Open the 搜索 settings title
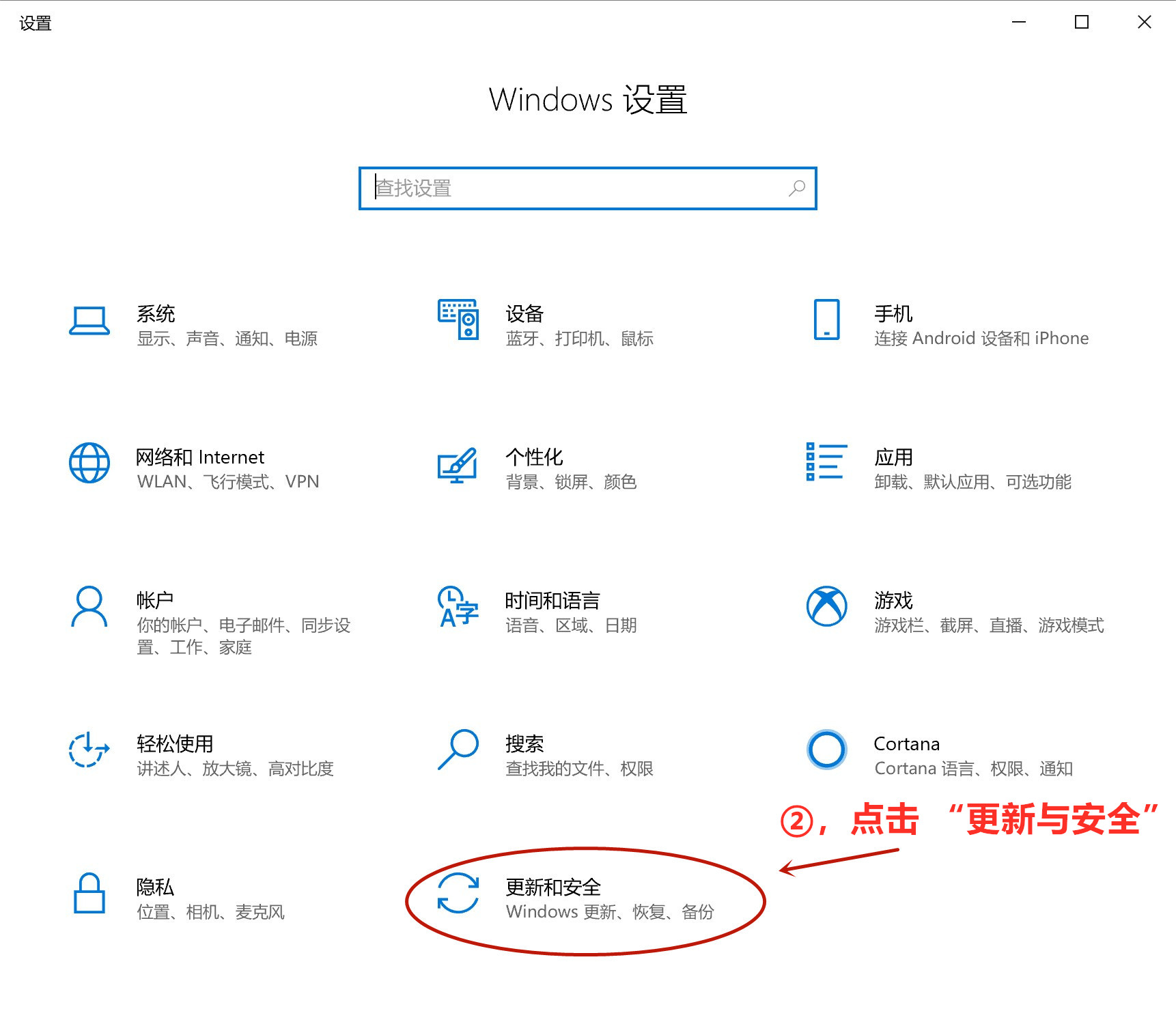Image resolution: width=1176 pixels, height=1009 pixels. (x=524, y=744)
